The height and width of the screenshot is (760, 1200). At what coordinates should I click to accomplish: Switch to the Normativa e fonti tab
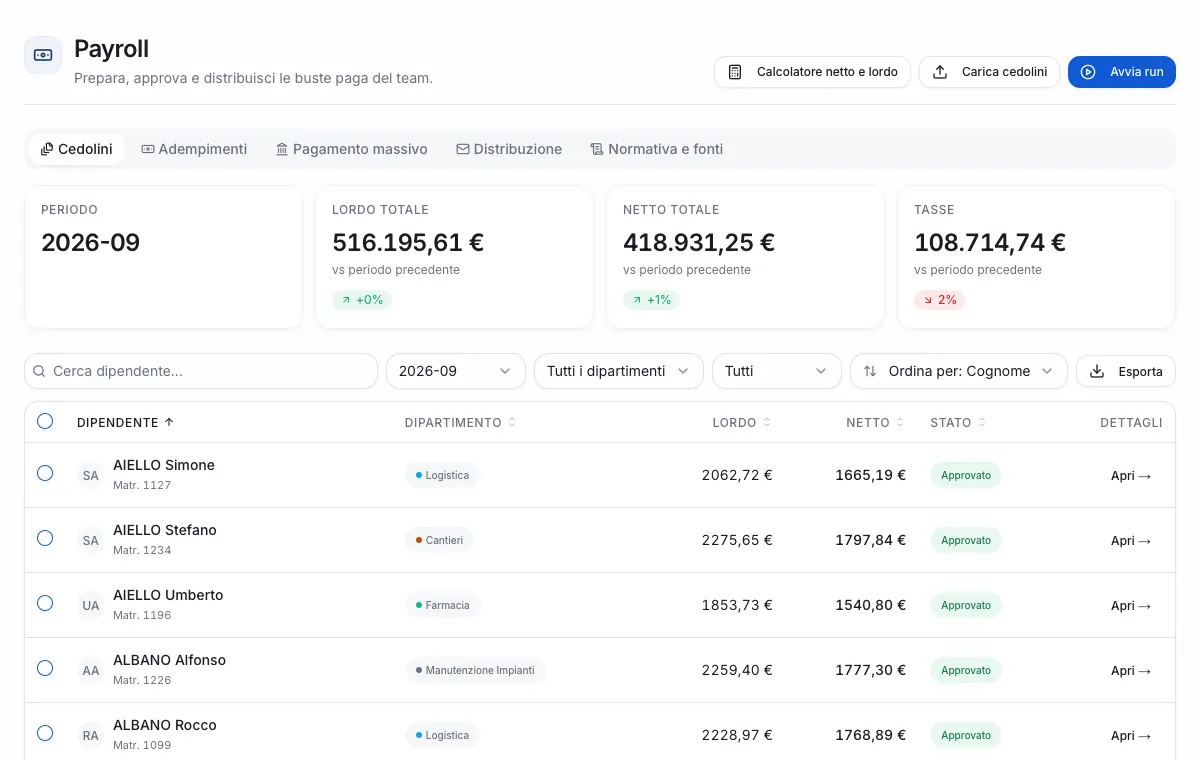[x=656, y=149]
